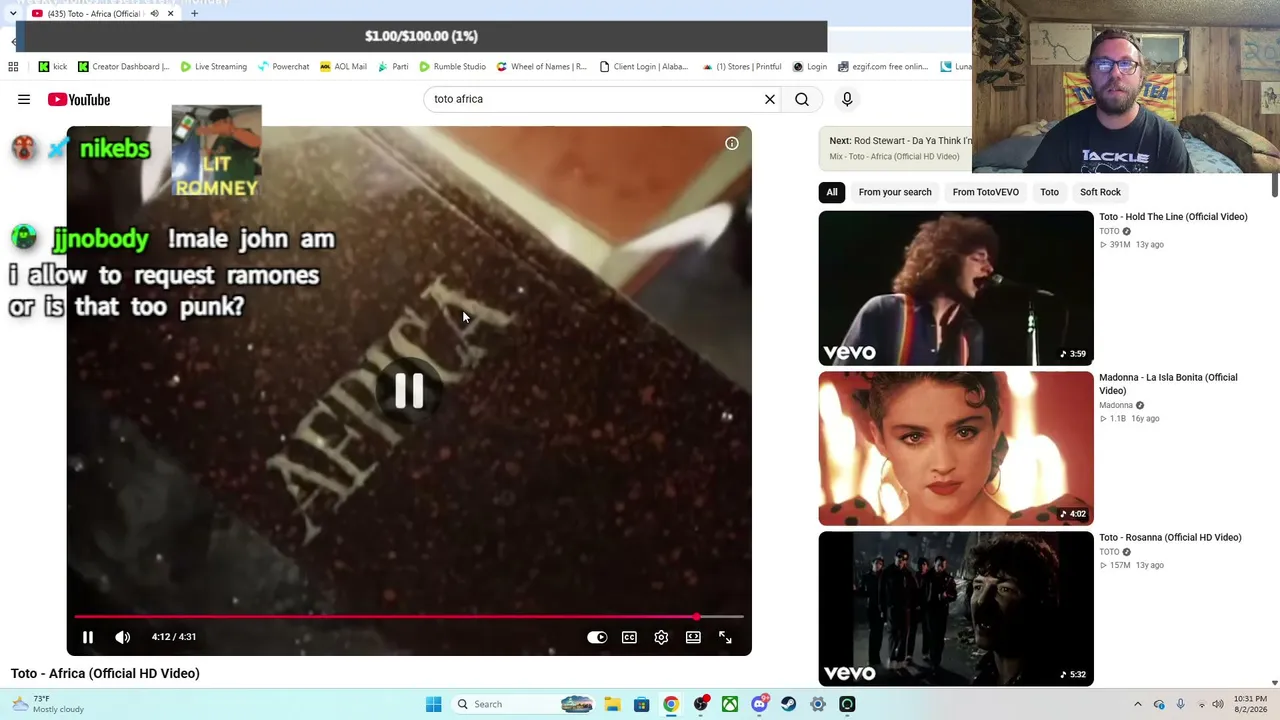The height and width of the screenshot is (720, 1280).
Task: Select the 'From your search' chip
Action: click(x=895, y=192)
